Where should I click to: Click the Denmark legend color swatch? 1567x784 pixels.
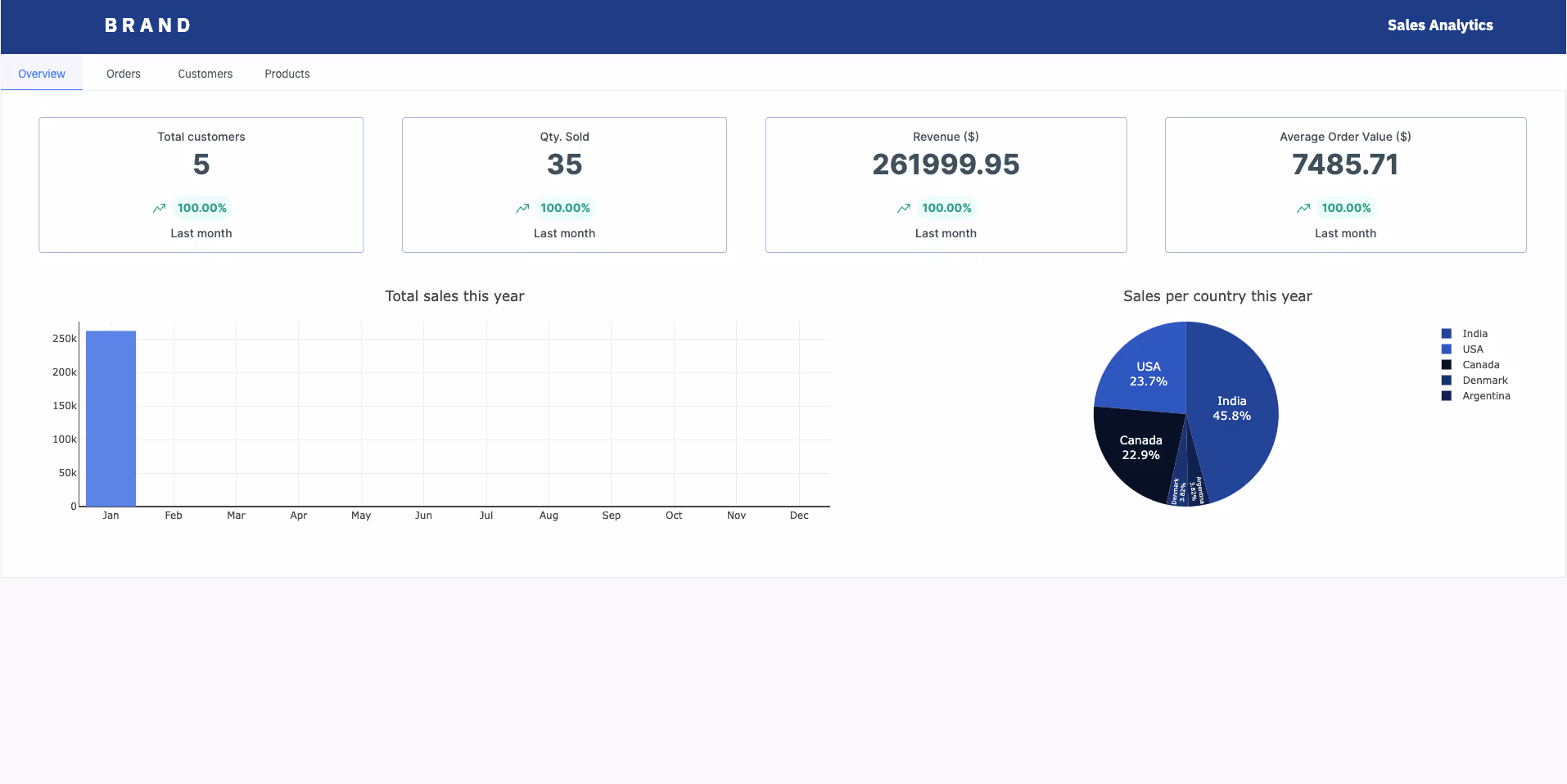point(1447,381)
